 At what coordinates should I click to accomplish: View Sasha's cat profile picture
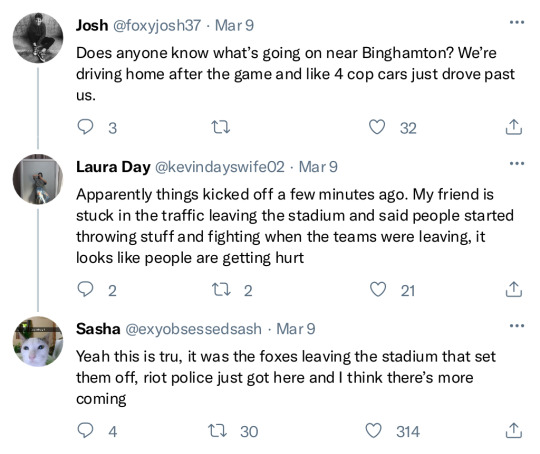pyautogui.click(x=38, y=341)
